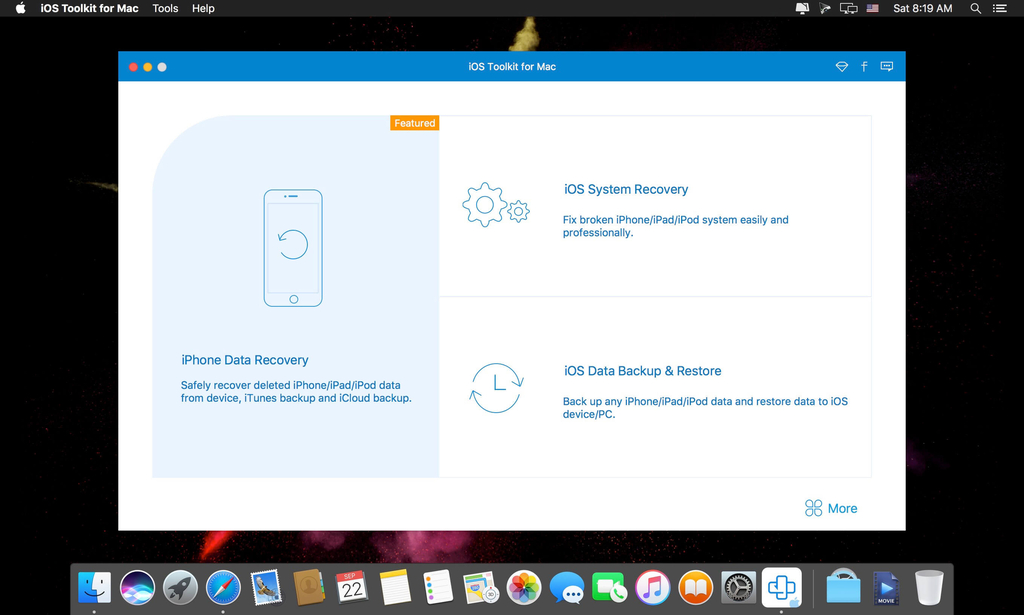The height and width of the screenshot is (615, 1024).
Task: Open the iOS Toolkit for Mac app menu
Action: (89, 8)
